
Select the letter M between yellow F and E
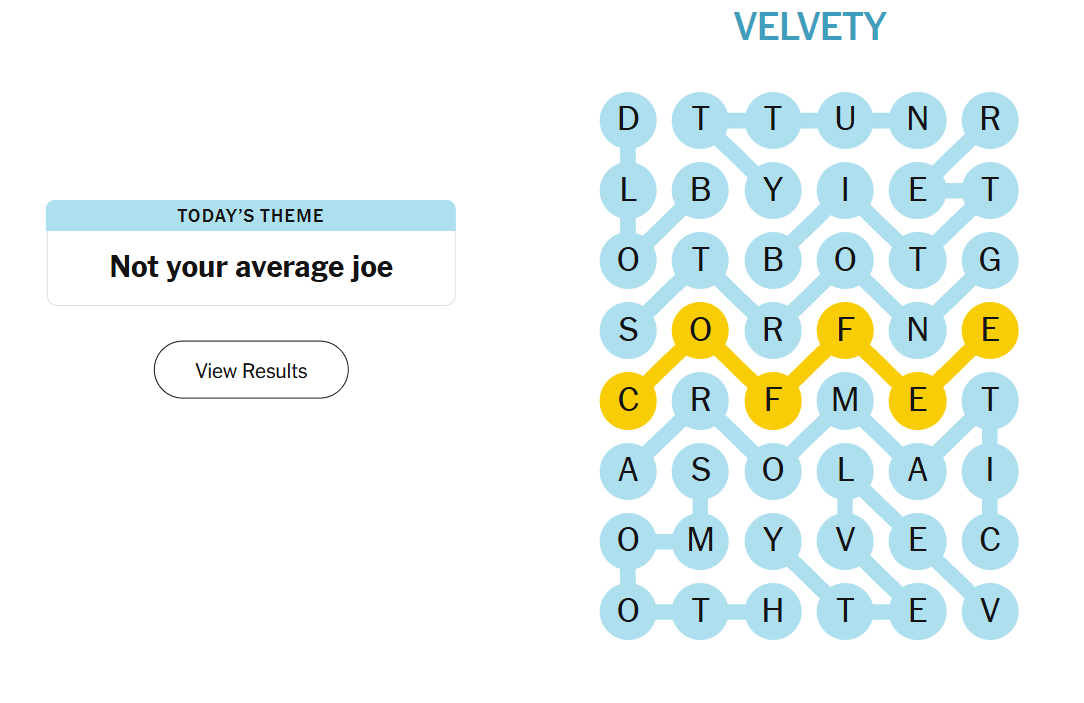point(845,400)
